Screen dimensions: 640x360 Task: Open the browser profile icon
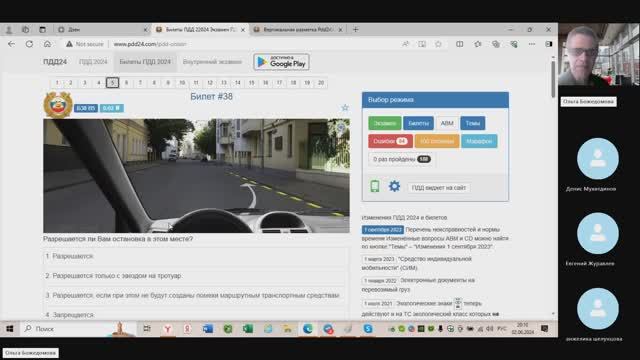[x=9, y=29]
